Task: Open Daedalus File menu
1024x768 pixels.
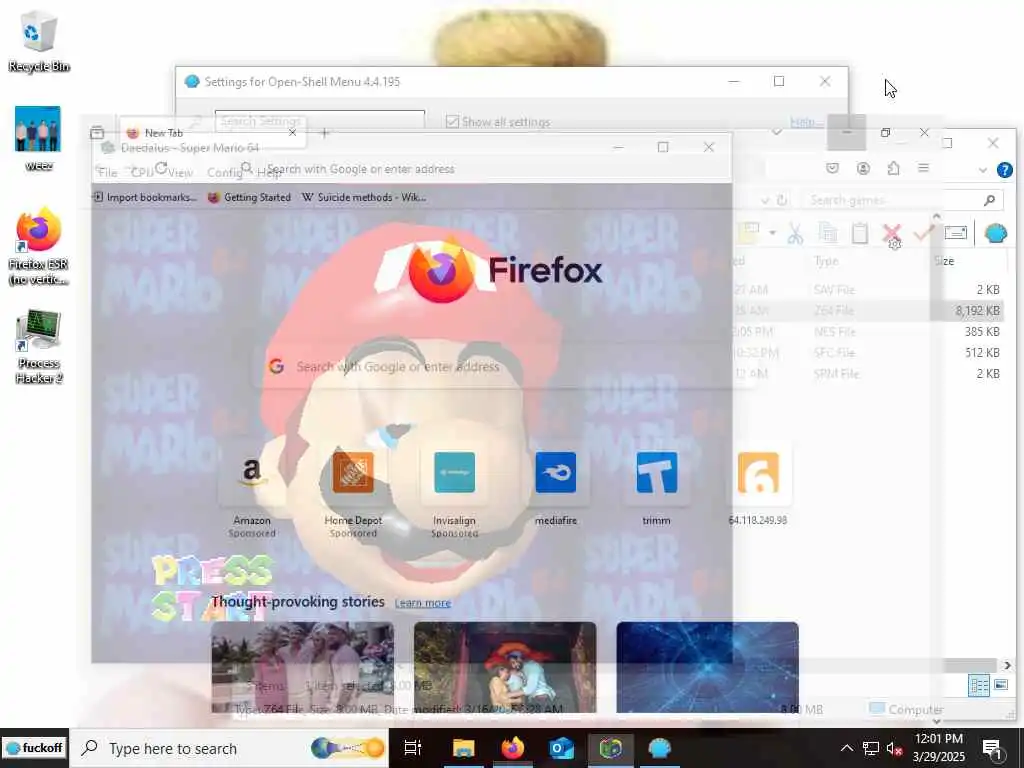Action: tap(108, 172)
